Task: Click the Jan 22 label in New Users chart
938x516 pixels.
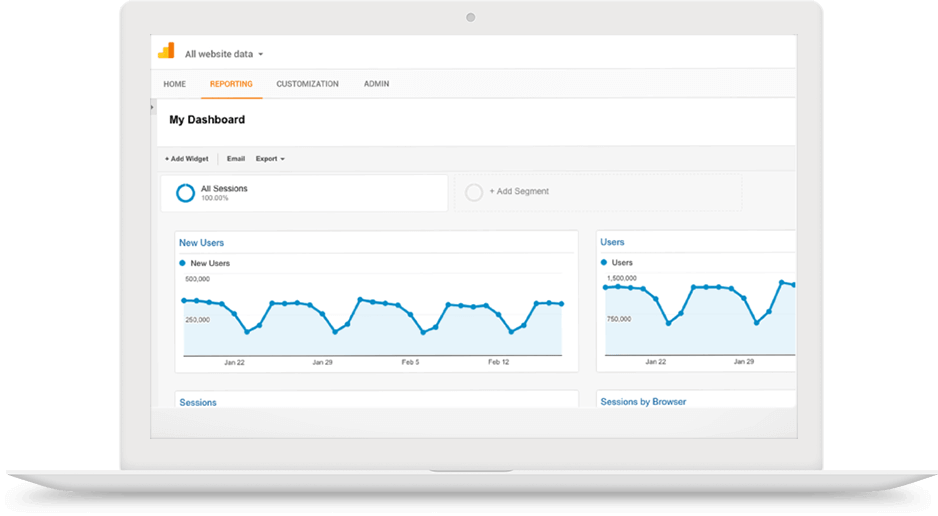Action: point(234,362)
